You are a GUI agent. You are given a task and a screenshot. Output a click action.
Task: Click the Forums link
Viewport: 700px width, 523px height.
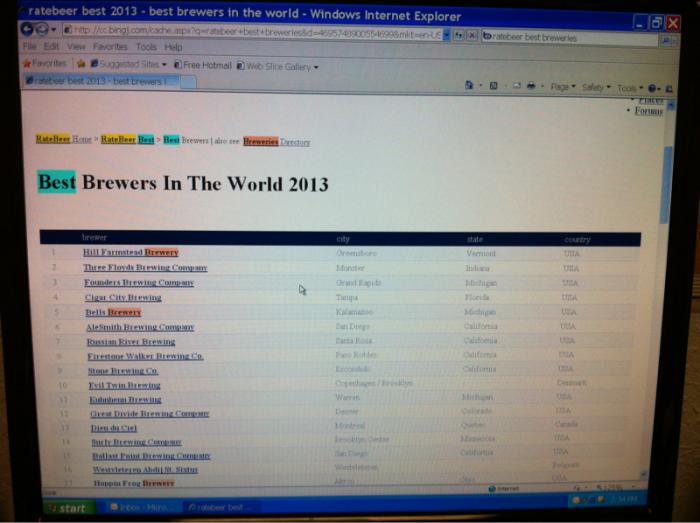coord(649,111)
